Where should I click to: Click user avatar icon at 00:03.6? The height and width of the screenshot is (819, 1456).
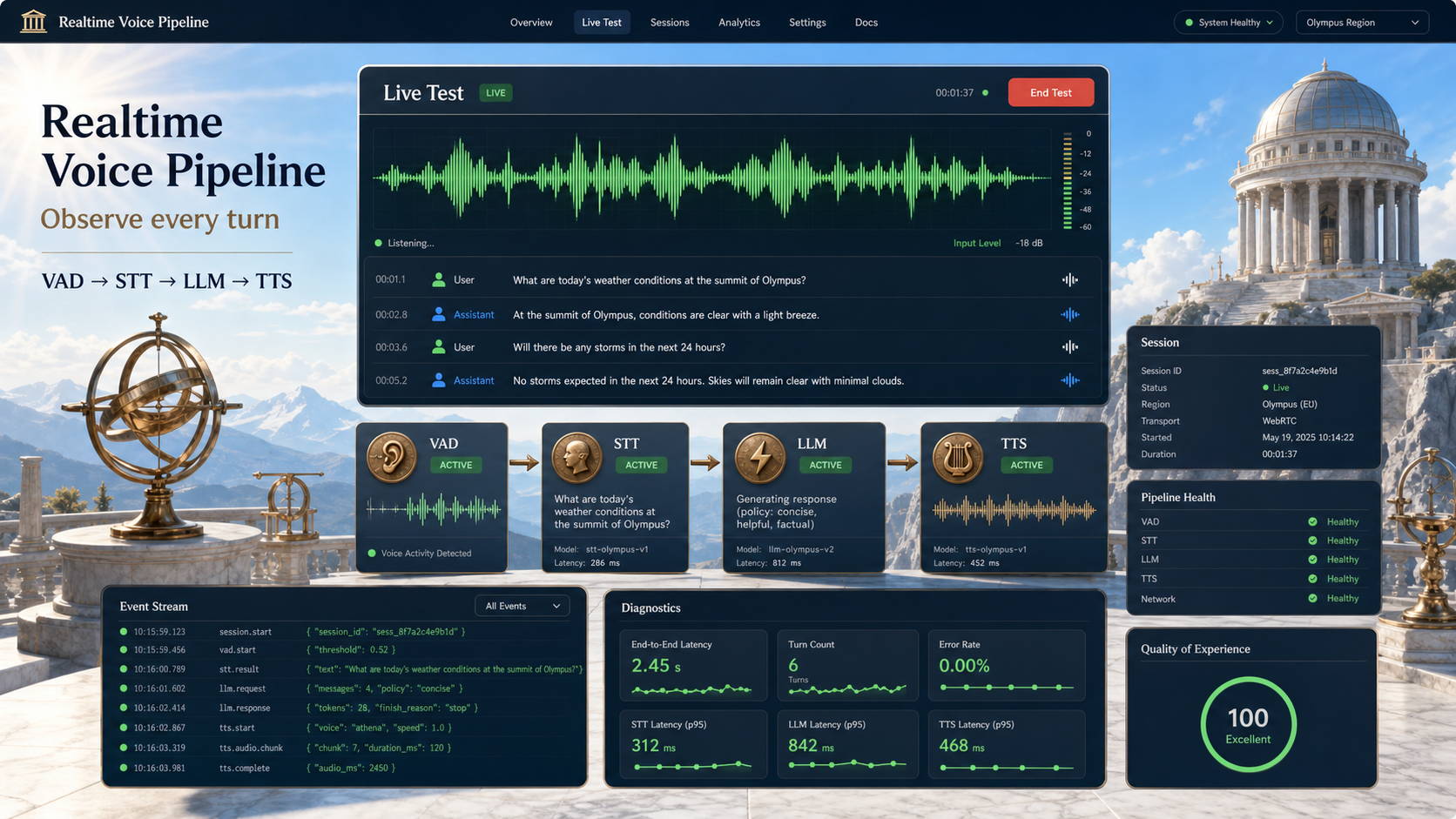(439, 347)
